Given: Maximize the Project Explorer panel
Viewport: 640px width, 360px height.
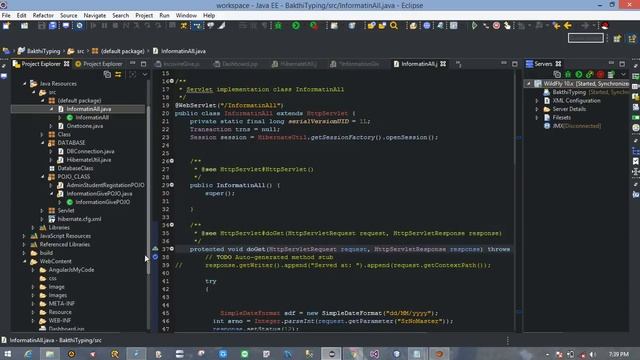Looking at the screenshot, I should pyautogui.click(x=143, y=64).
